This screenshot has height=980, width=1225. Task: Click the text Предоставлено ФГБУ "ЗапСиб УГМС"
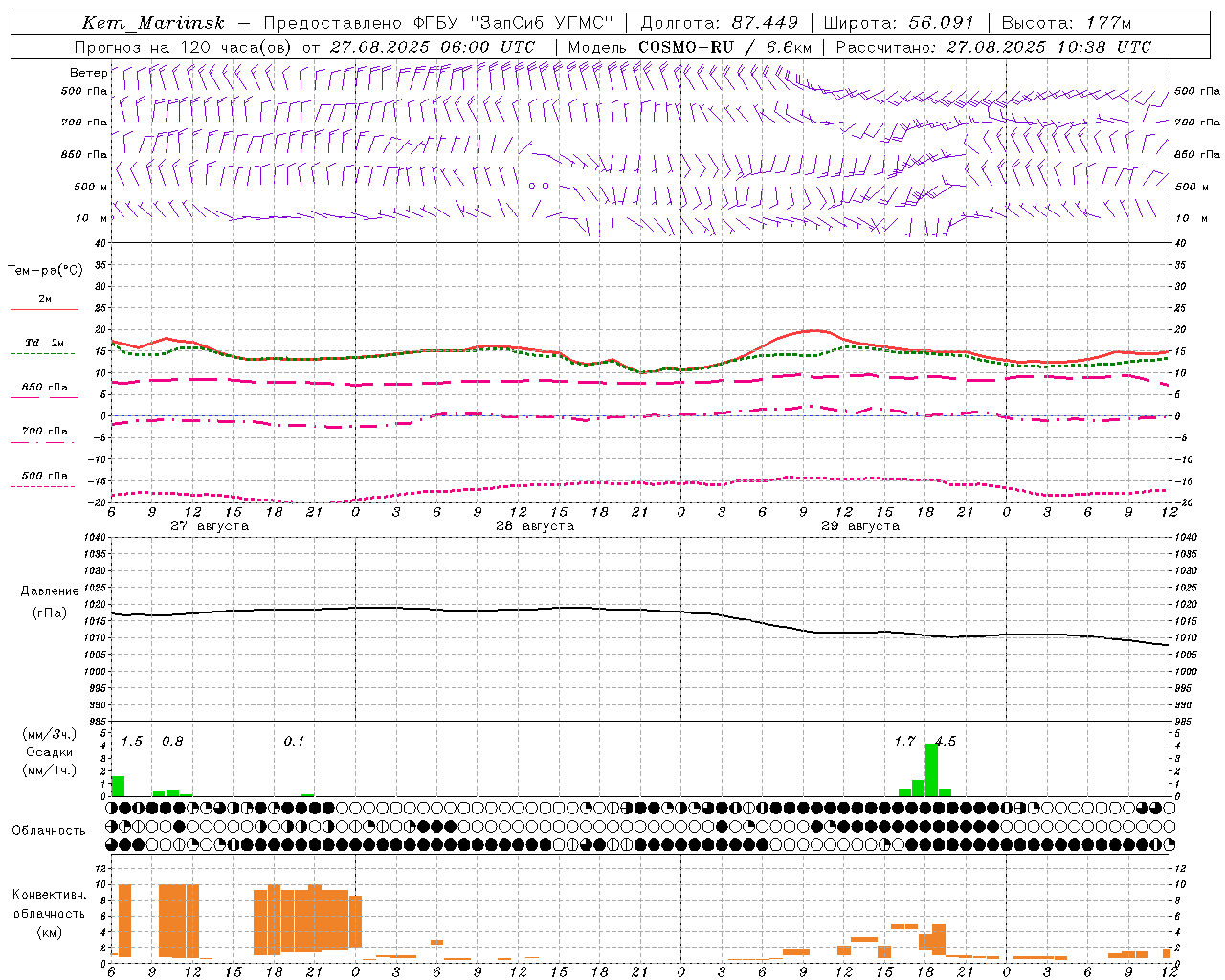pyautogui.click(x=437, y=24)
